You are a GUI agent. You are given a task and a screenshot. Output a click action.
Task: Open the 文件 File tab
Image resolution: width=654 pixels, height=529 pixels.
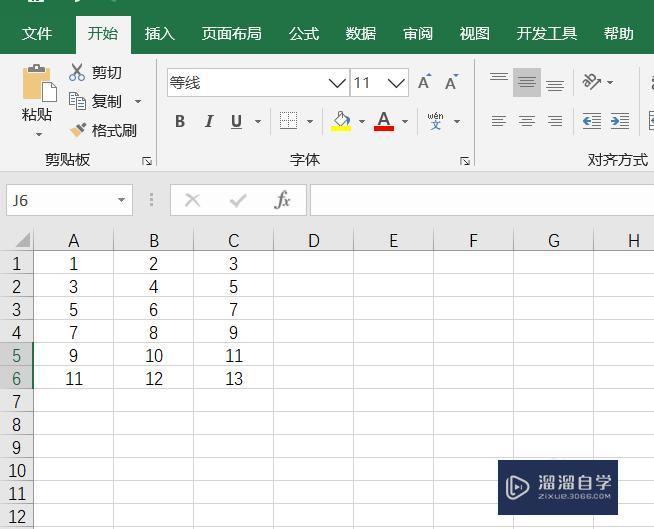[37, 33]
